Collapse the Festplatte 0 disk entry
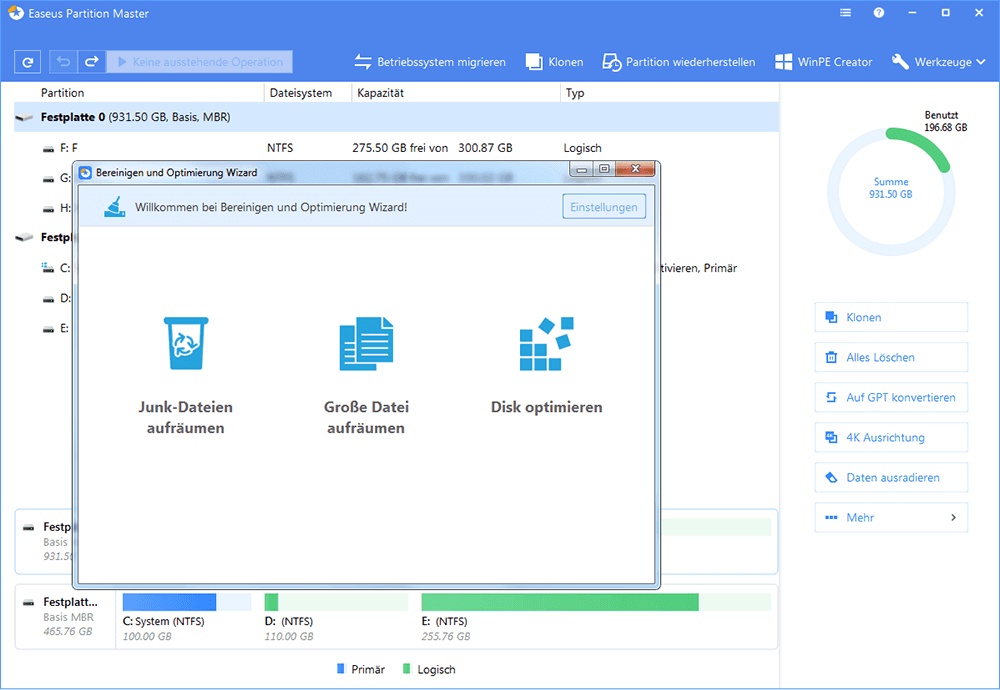This screenshot has height=690, width=1000. 22,117
